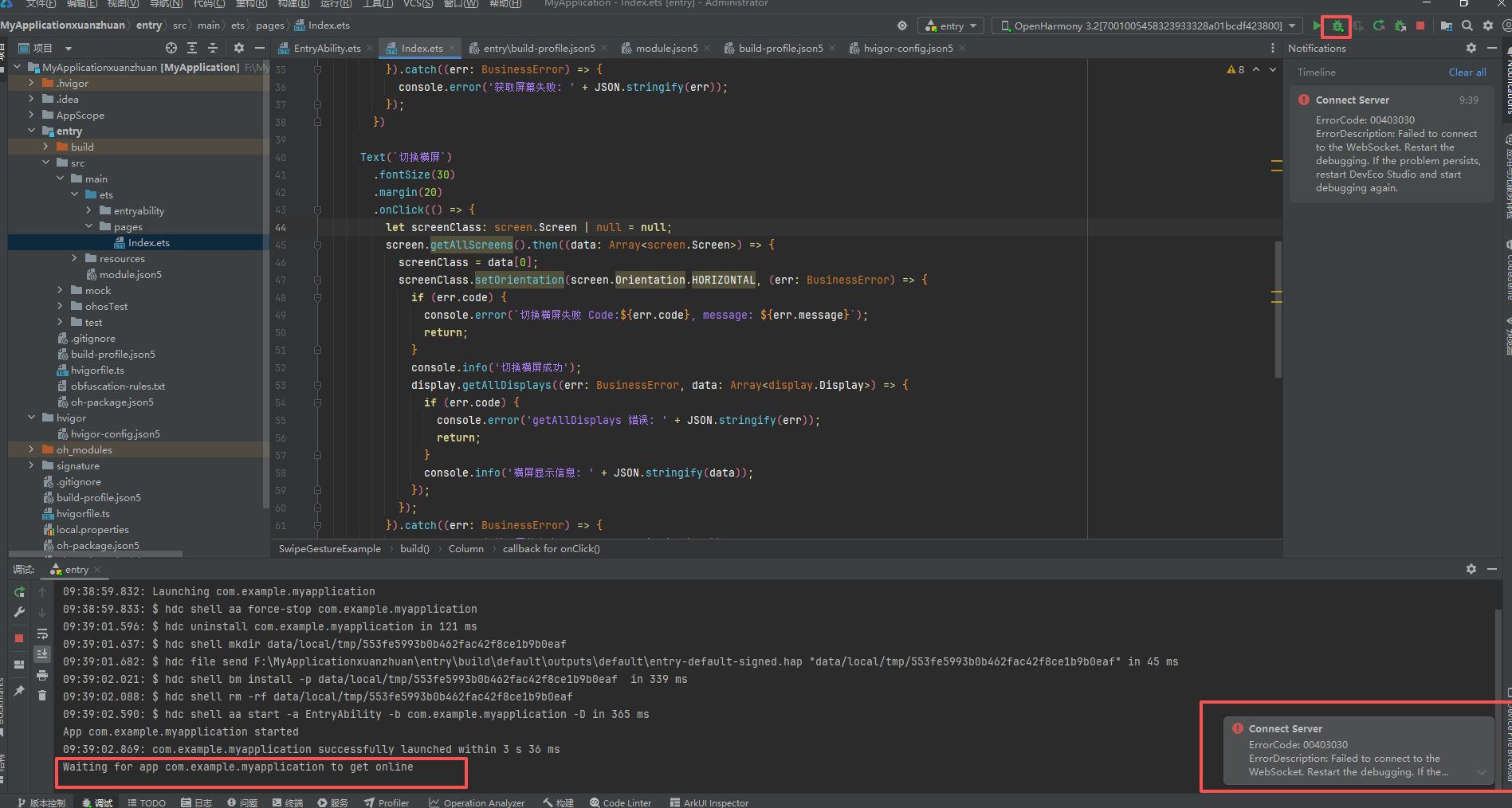Toggle the pin tab icon in debug panel
1512x808 pixels.
(19, 690)
